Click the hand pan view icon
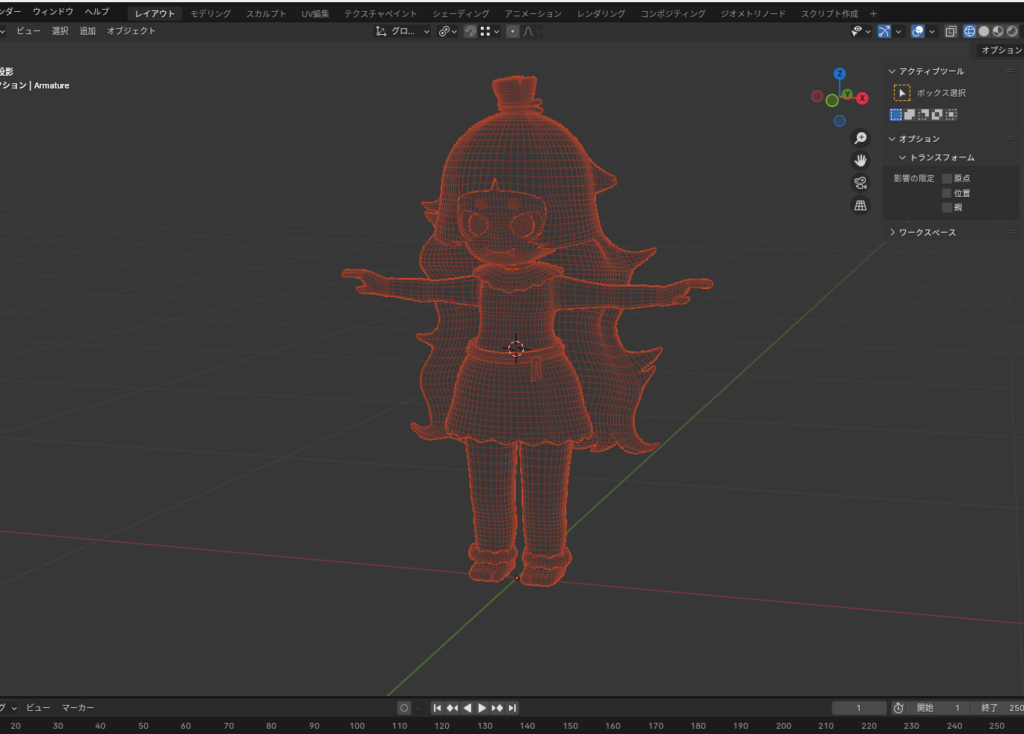This screenshot has width=1024, height=734. coord(860,160)
